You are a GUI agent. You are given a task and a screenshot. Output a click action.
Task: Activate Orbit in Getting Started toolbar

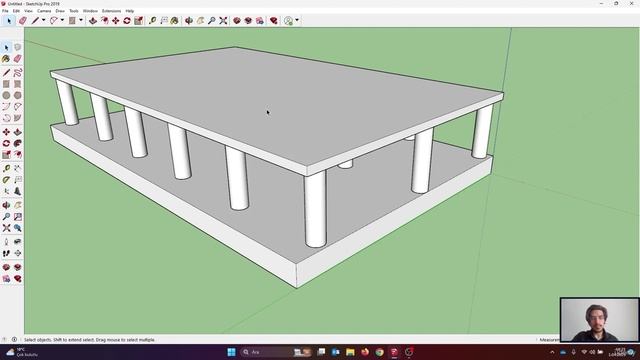tap(189, 20)
